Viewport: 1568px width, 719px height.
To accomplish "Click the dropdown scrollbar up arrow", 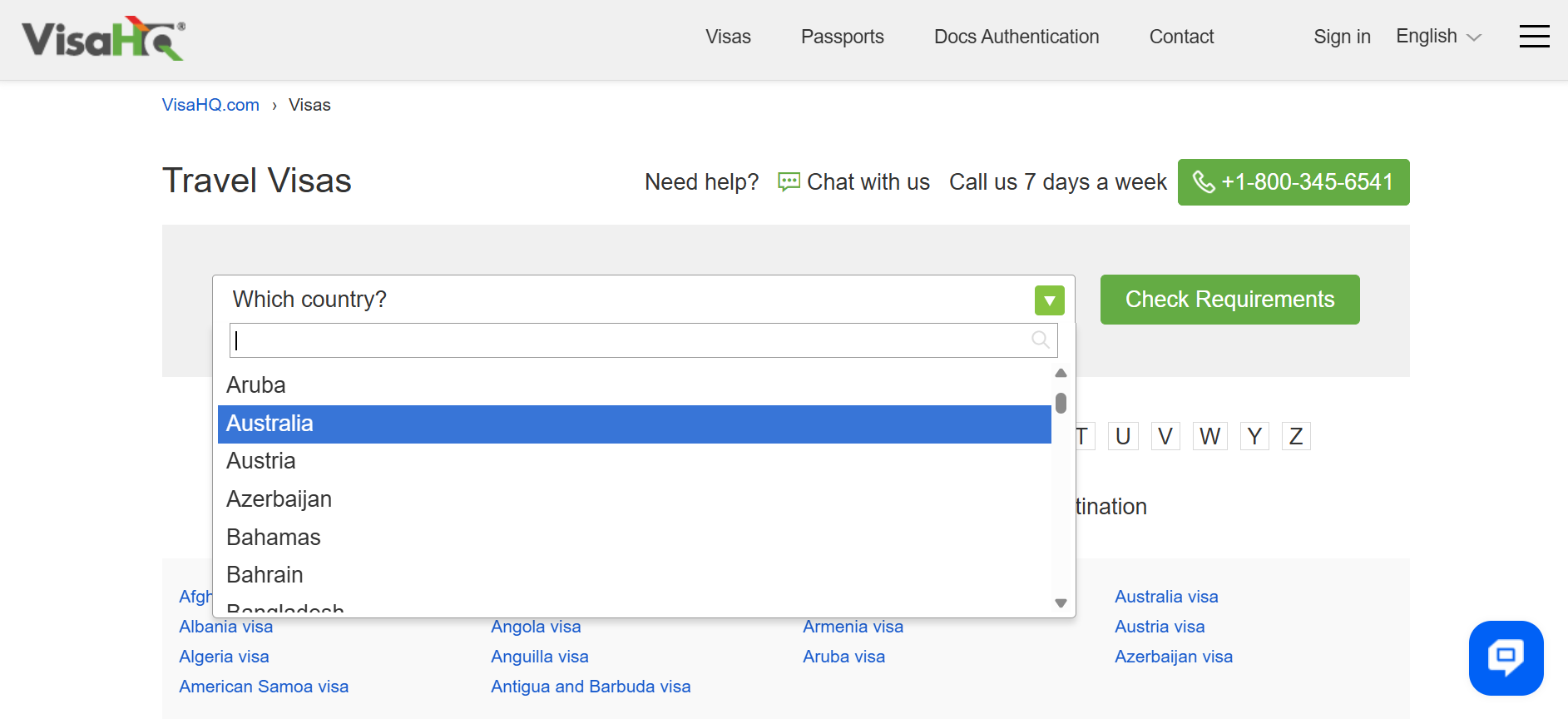I will [1061, 373].
